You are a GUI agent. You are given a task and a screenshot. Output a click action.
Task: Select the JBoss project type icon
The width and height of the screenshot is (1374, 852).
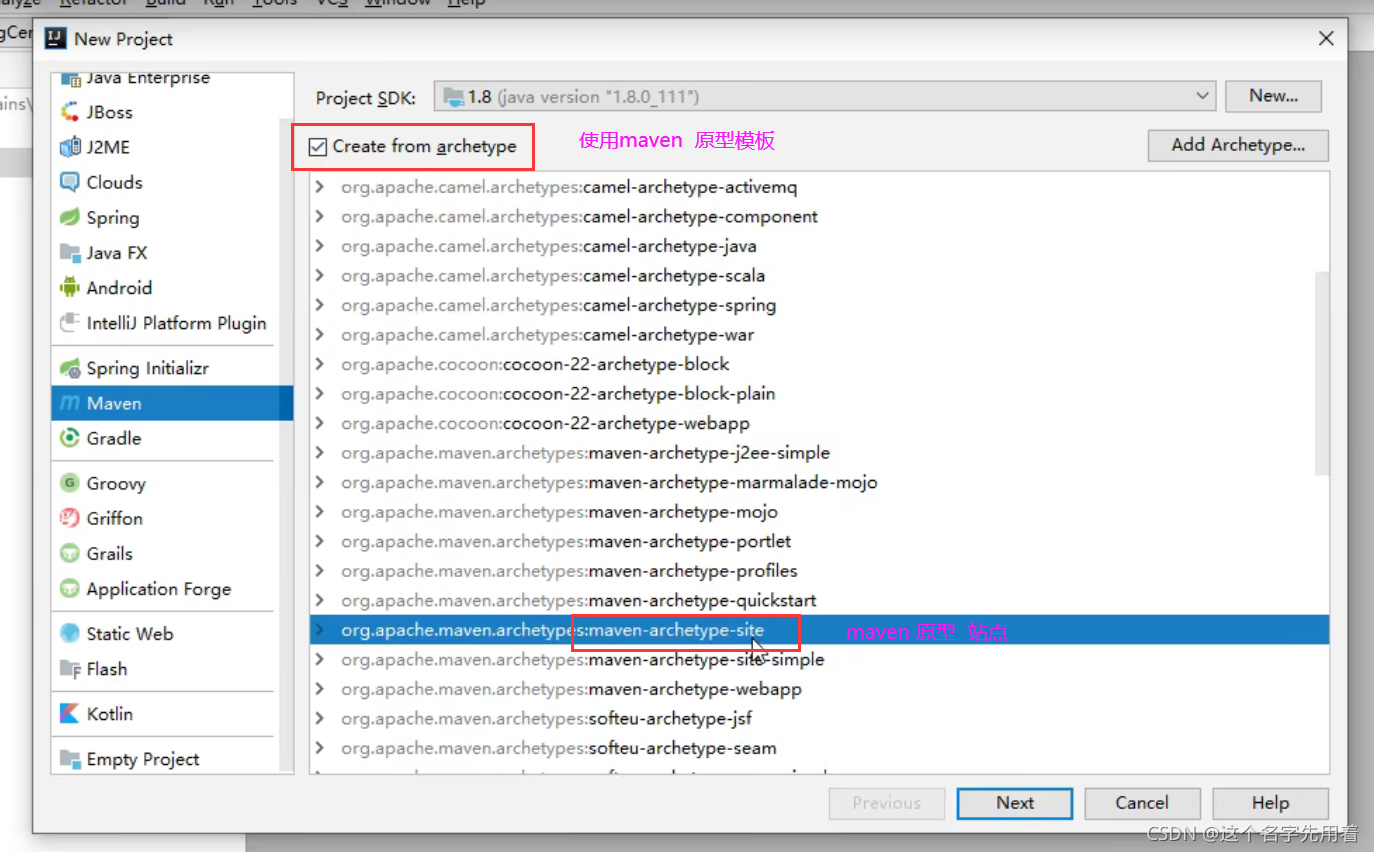pyautogui.click(x=69, y=112)
